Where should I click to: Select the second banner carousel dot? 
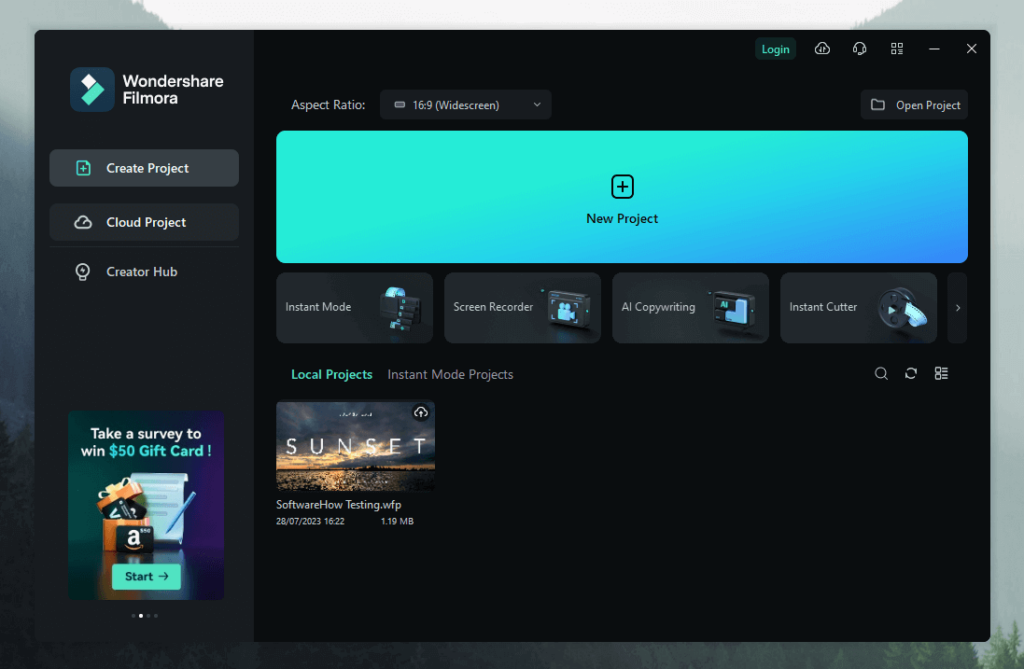pyautogui.click(x=141, y=615)
